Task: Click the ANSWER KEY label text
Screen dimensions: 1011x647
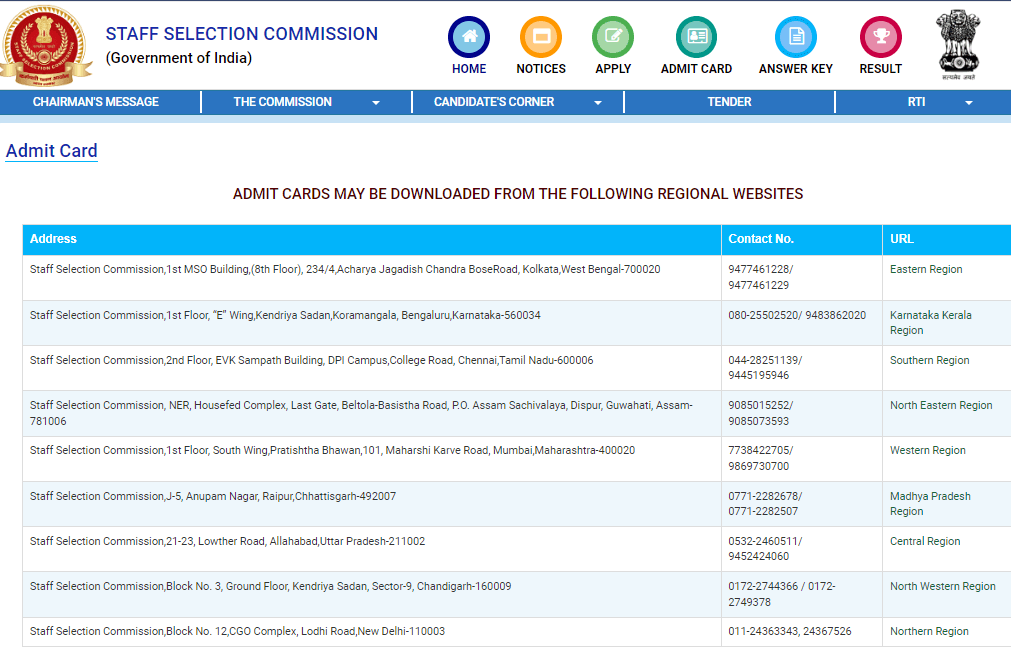Action: 796,68
